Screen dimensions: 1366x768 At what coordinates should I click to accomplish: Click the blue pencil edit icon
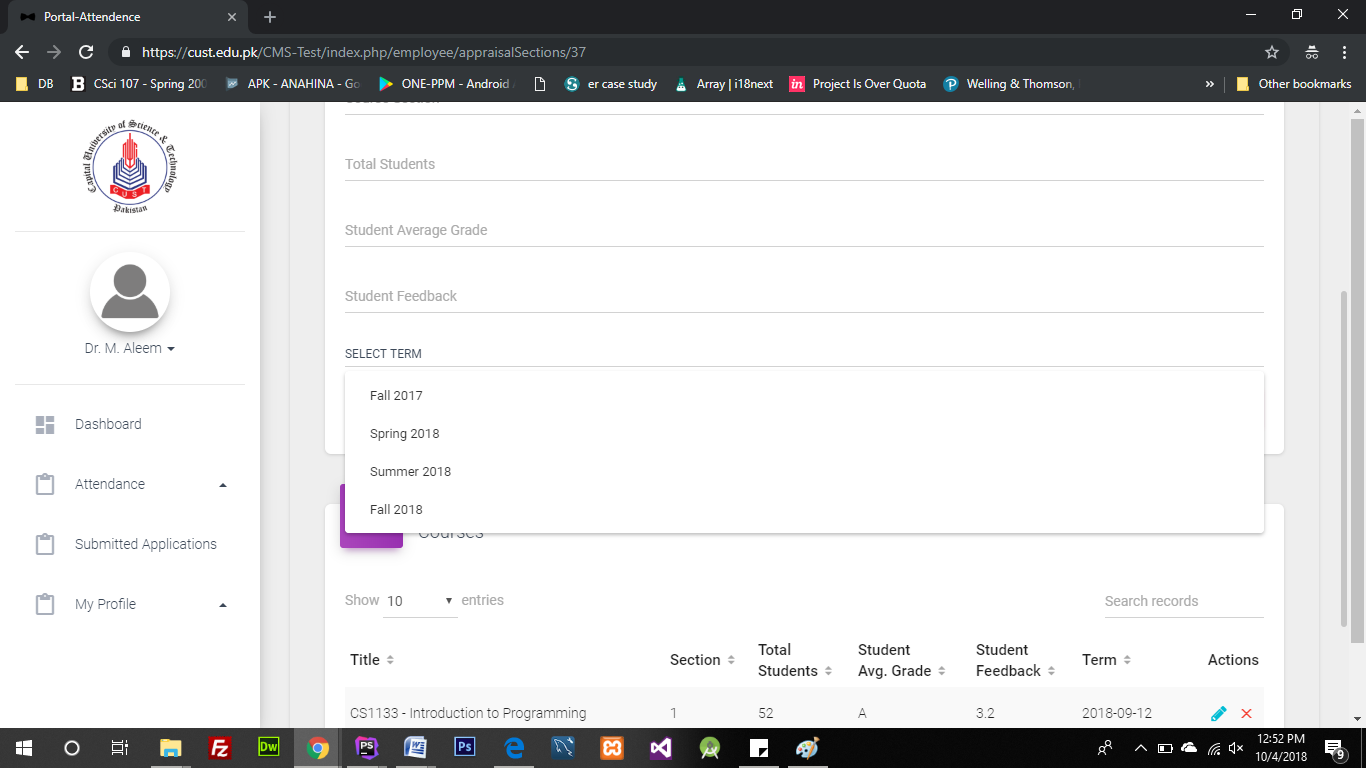click(1218, 713)
